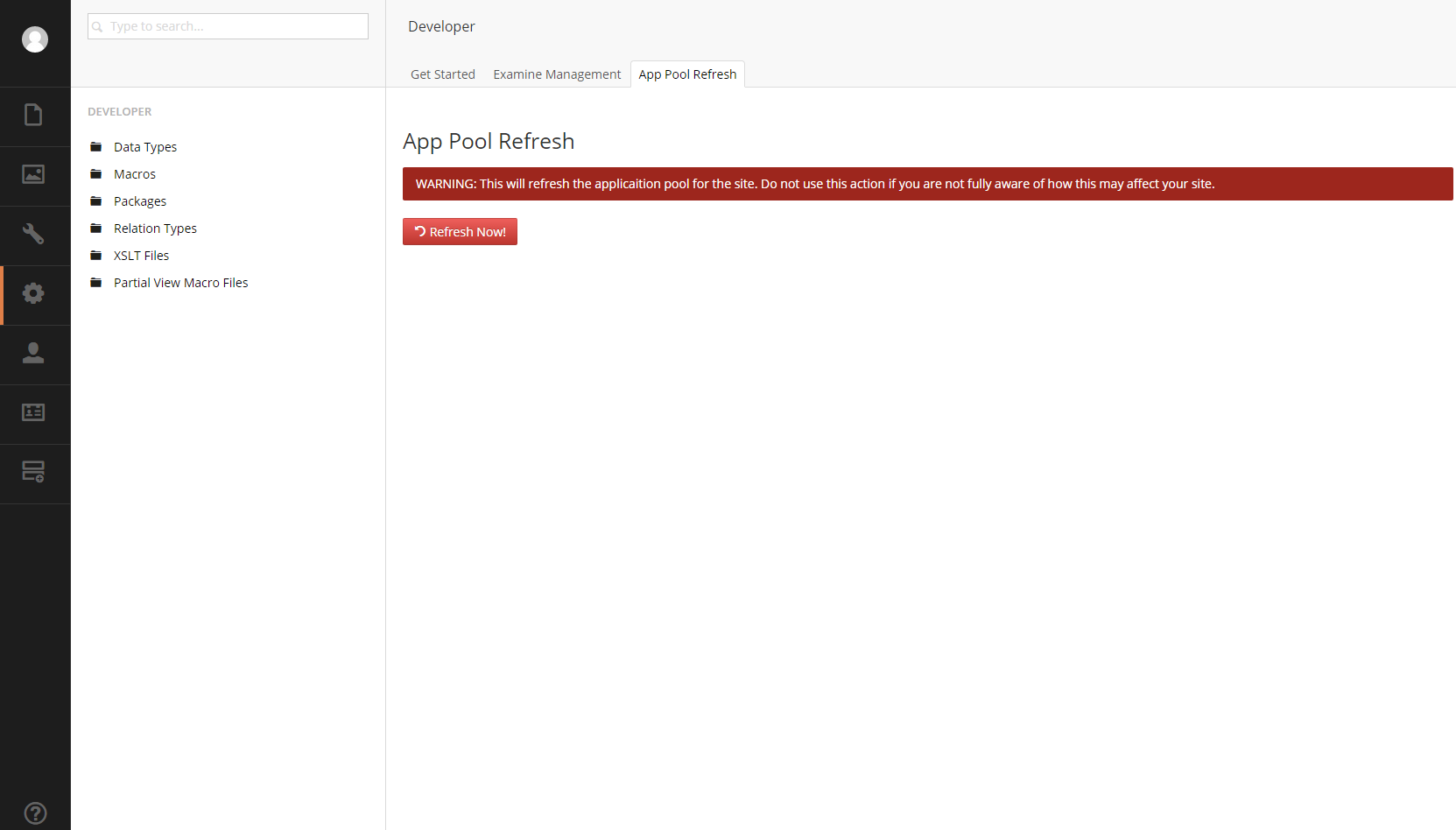Open the Forms section icon

[x=33, y=472]
